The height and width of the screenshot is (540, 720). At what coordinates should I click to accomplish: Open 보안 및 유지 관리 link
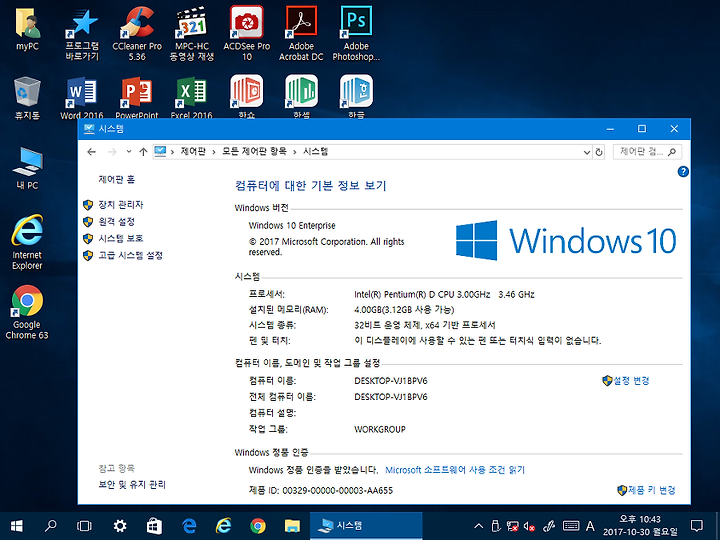point(132,485)
